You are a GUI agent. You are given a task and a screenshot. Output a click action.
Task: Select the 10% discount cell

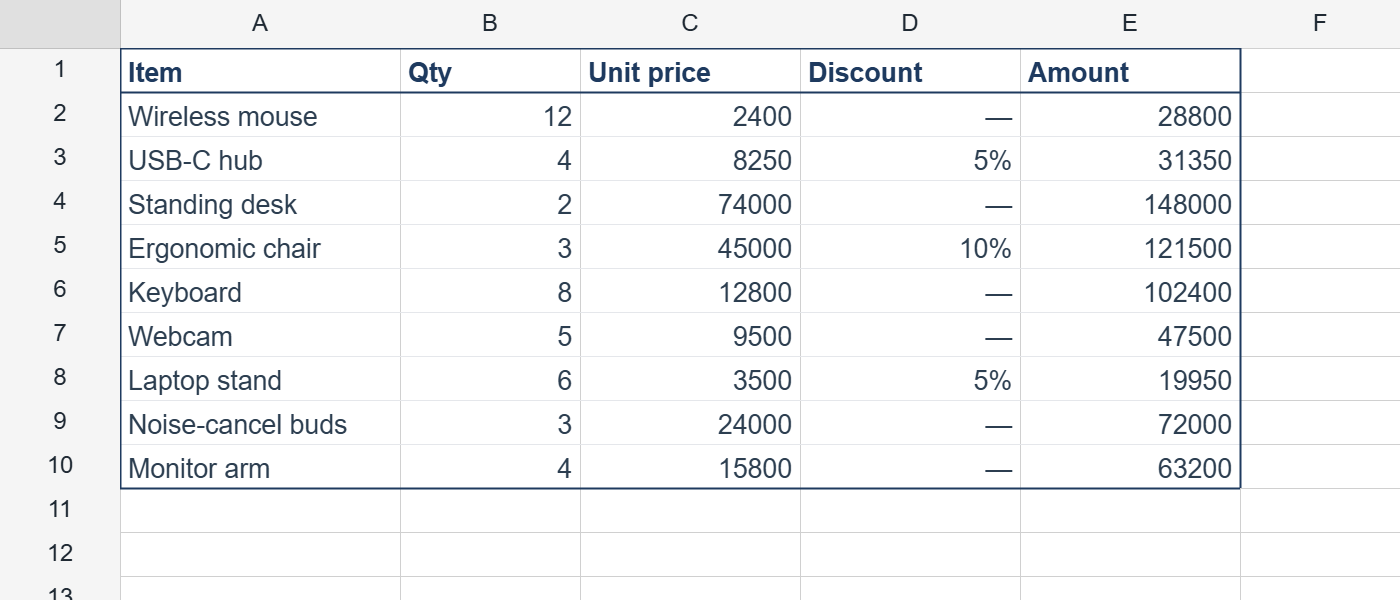tap(910, 247)
